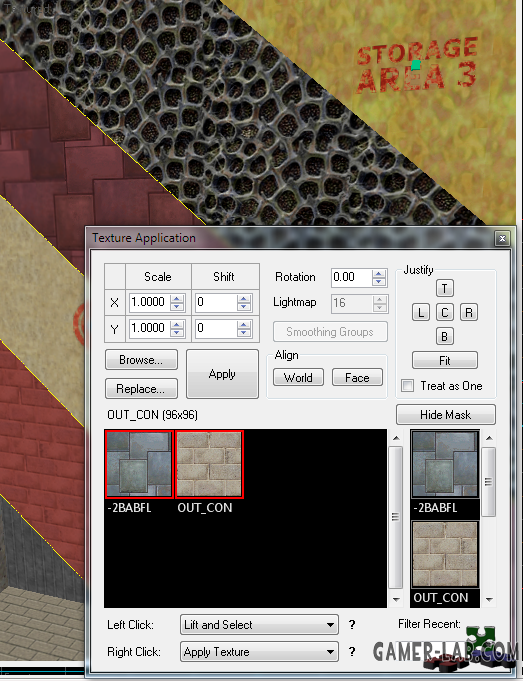The image size is (523, 681).
Task: Select the -2BABFL texture in black list
Action: click(139, 464)
